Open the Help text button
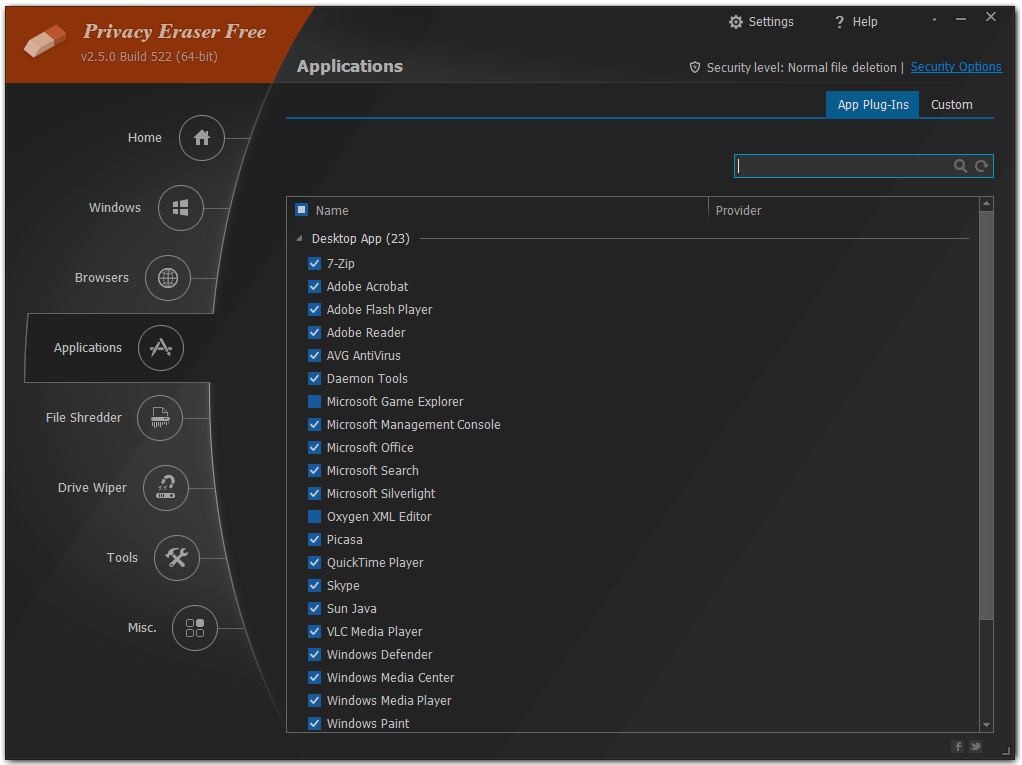 coord(865,22)
